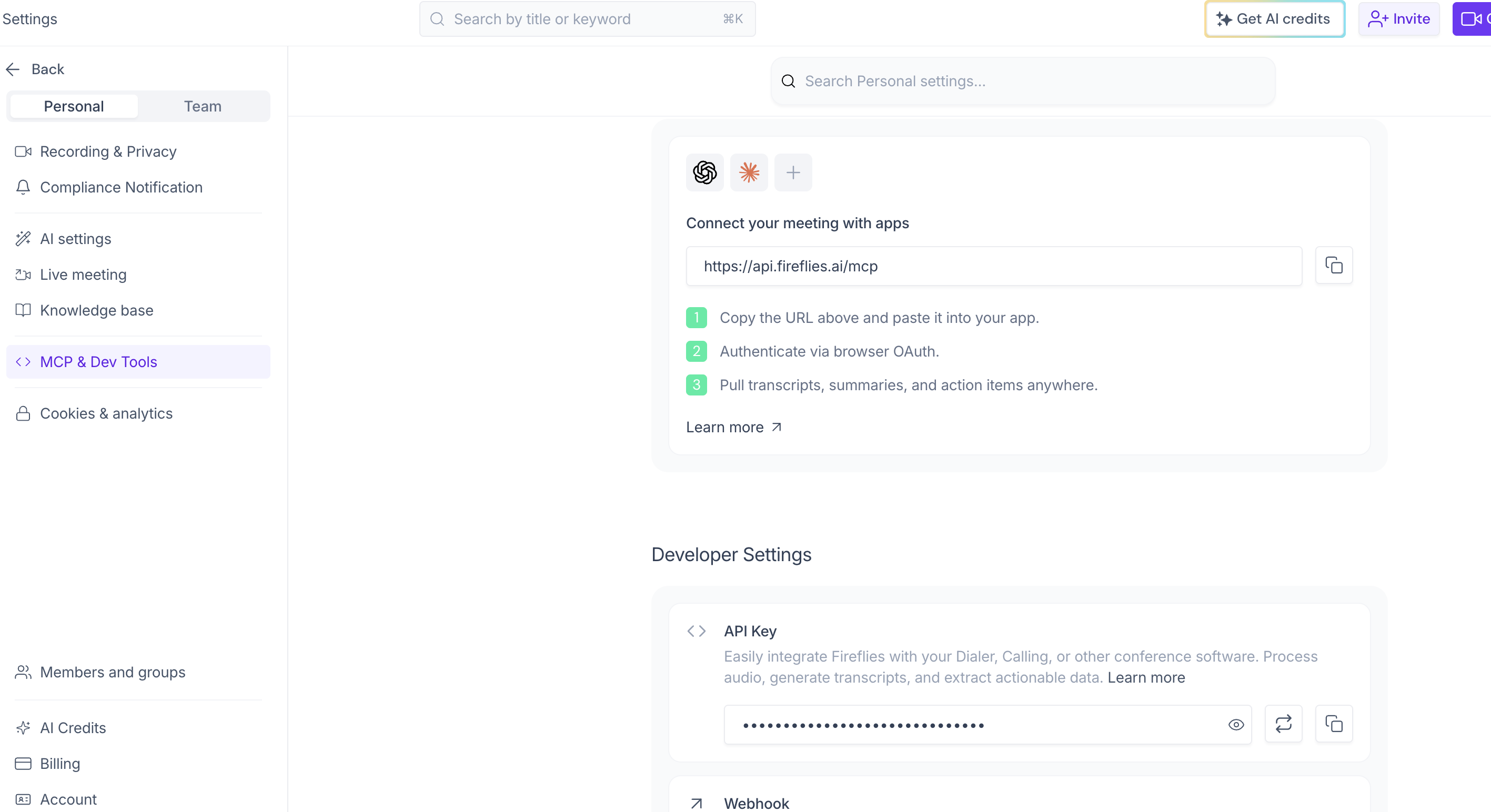Copy the MCP URL with the copy icon

click(x=1334, y=266)
